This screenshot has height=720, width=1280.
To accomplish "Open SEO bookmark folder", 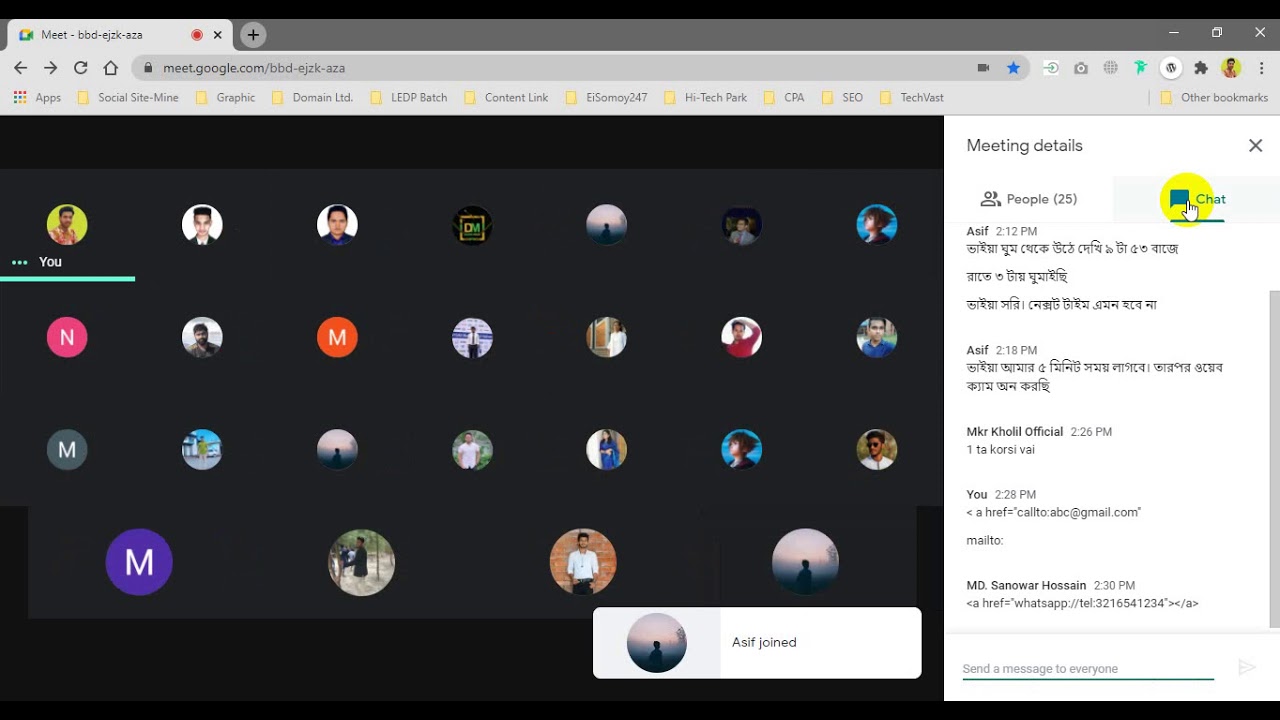I will pyautogui.click(x=842, y=98).
